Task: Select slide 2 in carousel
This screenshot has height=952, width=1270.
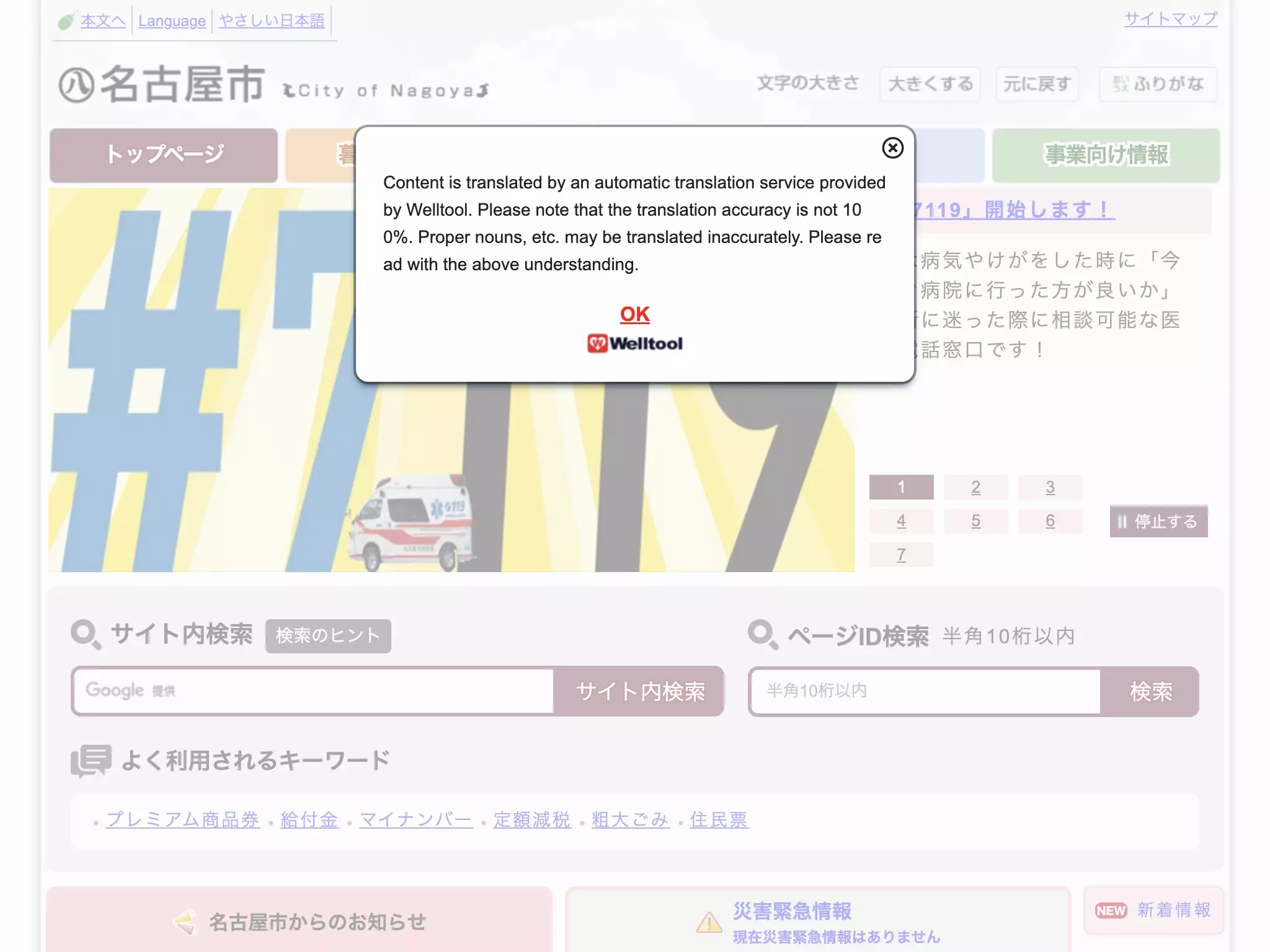Action: (x=975, y=487)
